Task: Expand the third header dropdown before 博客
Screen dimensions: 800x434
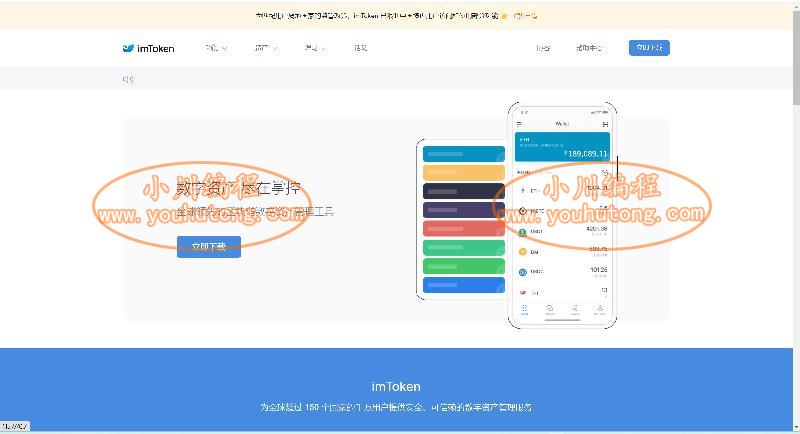Action: point(315,48)
